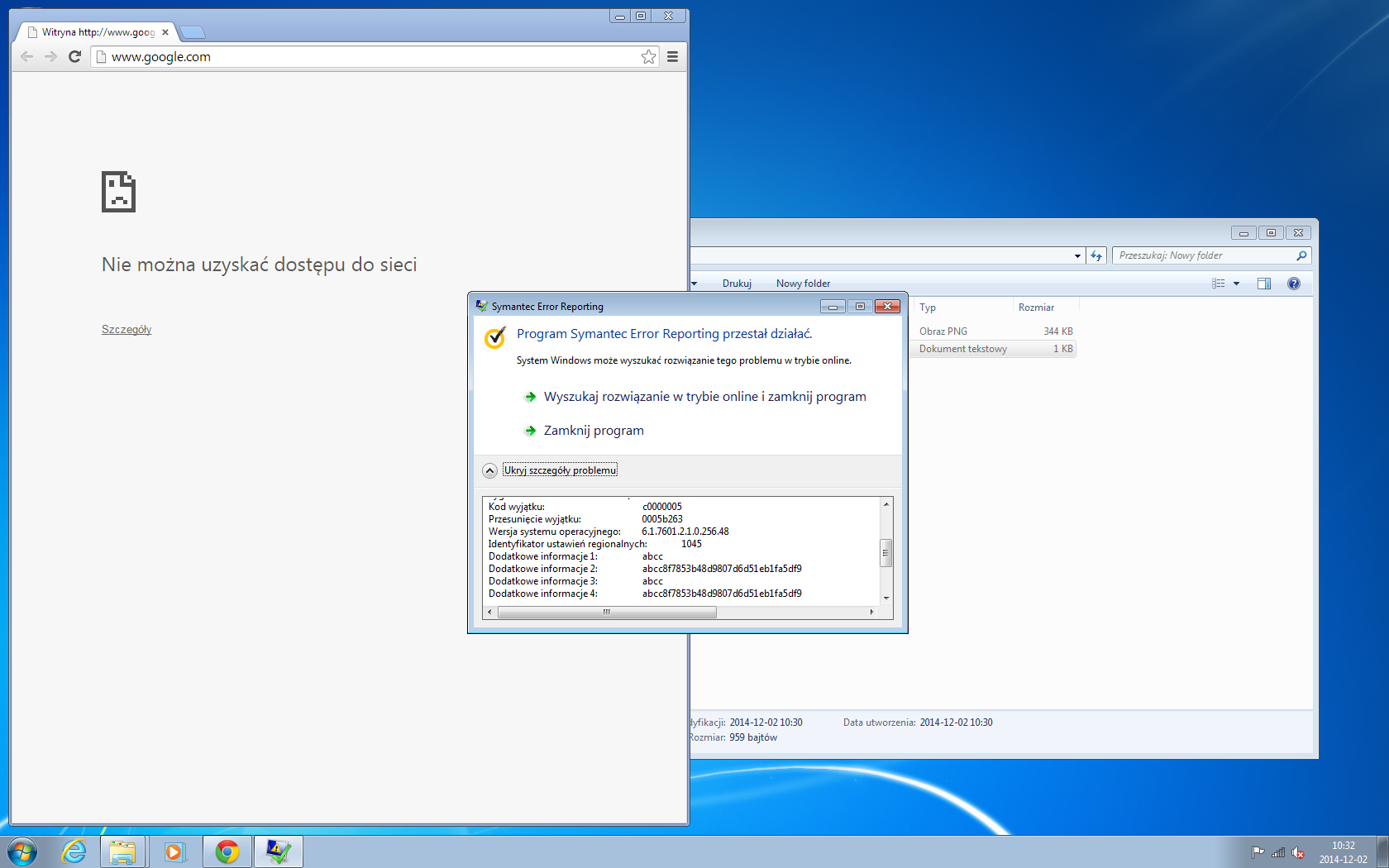Toggle the Explorer preview pane icon
Image resolution: width=1389 pixels, height=868 pixels.
coord(1263,284)
